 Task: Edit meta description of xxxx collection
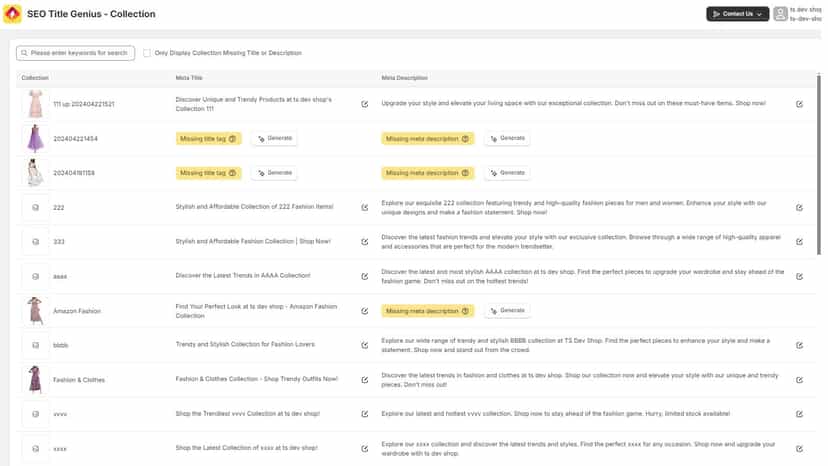[799, 449]
